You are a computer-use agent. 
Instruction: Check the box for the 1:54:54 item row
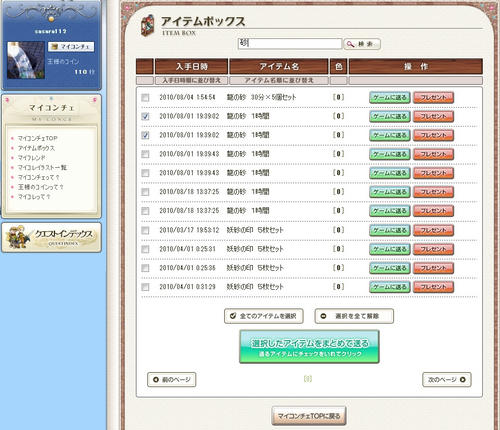pyautogui.click(x=145, y=98)
